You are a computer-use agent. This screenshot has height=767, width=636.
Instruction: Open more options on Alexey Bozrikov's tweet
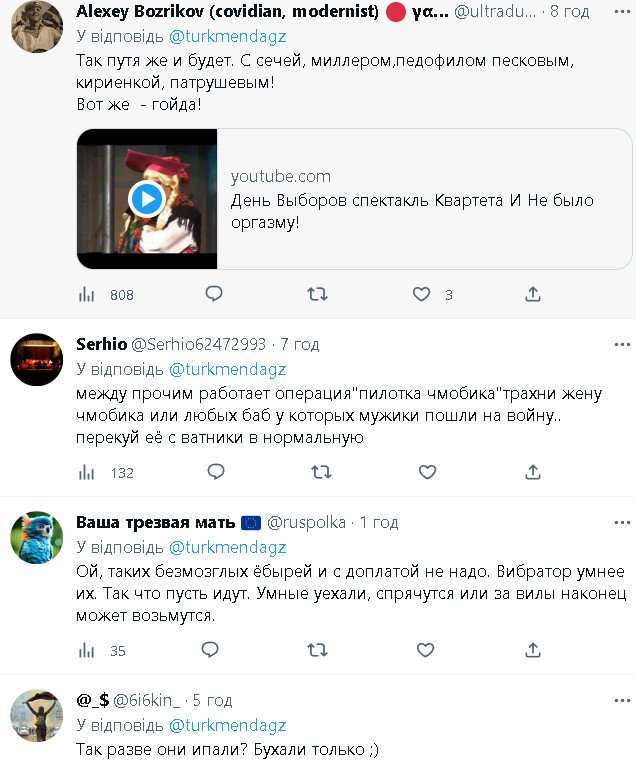click(x=622, y=12)
